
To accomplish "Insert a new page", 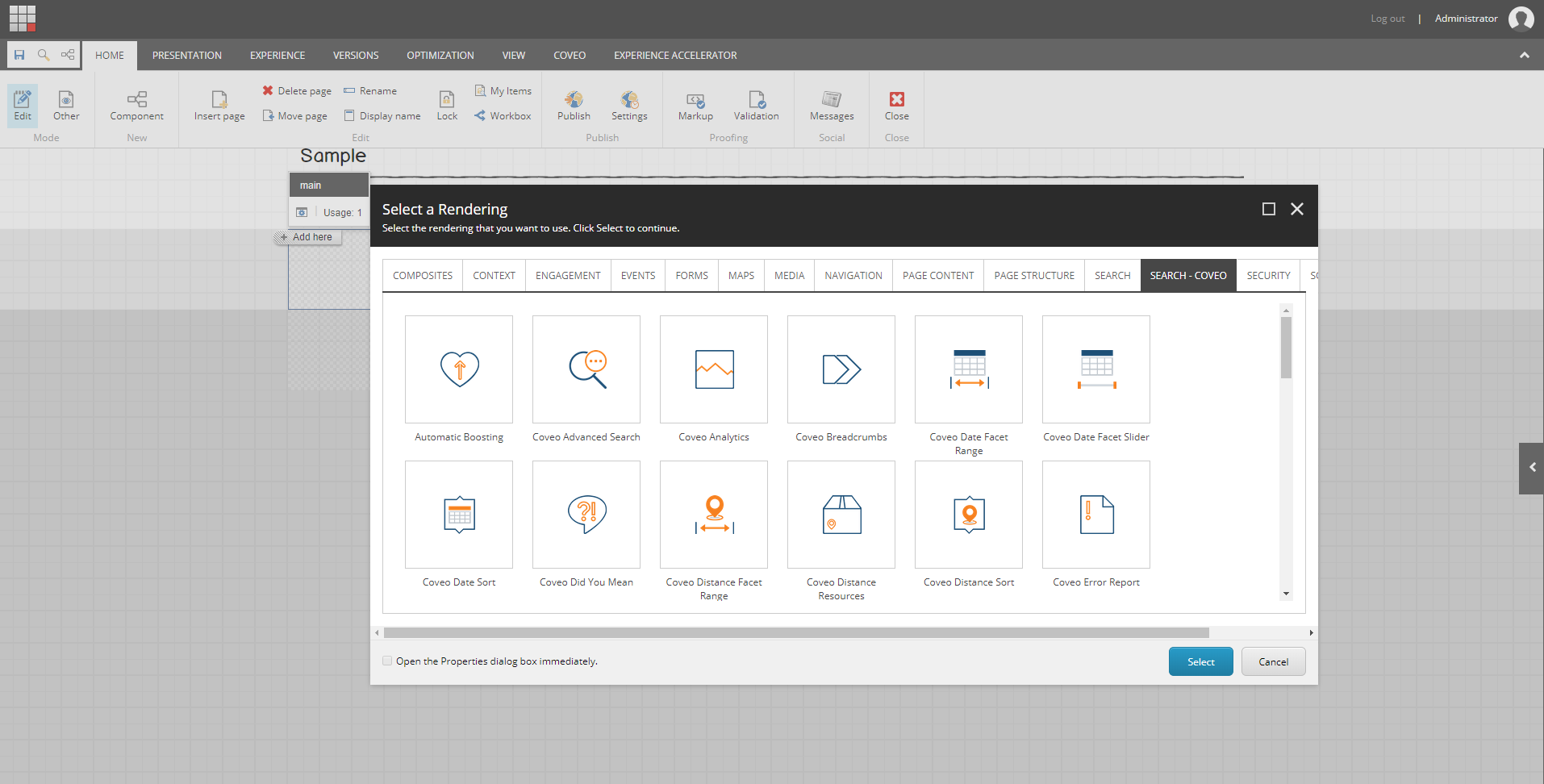I will pyautogui.click(x=219, y=107).
